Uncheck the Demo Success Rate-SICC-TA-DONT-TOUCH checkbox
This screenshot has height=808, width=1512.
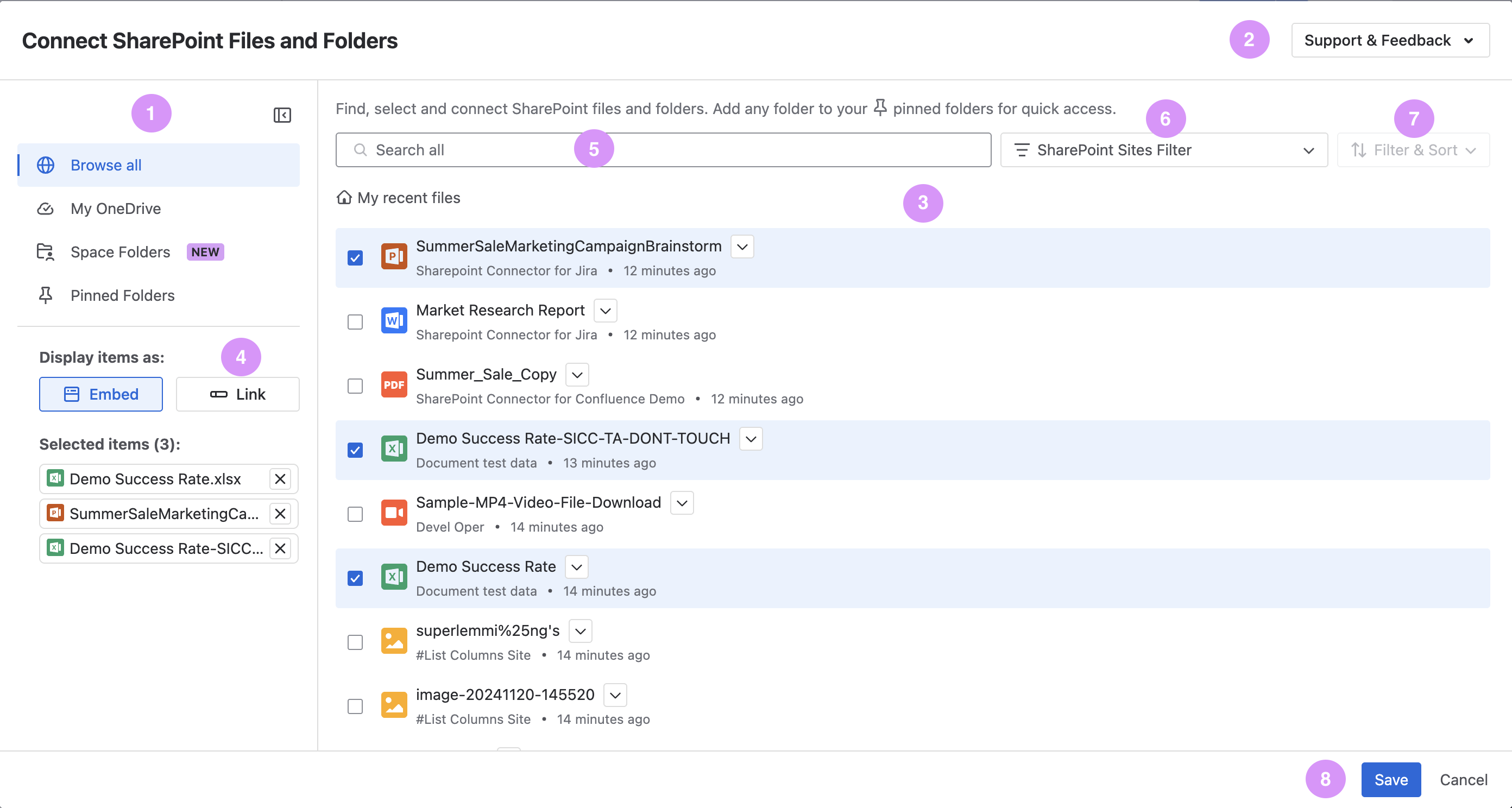tap(355, 450)
